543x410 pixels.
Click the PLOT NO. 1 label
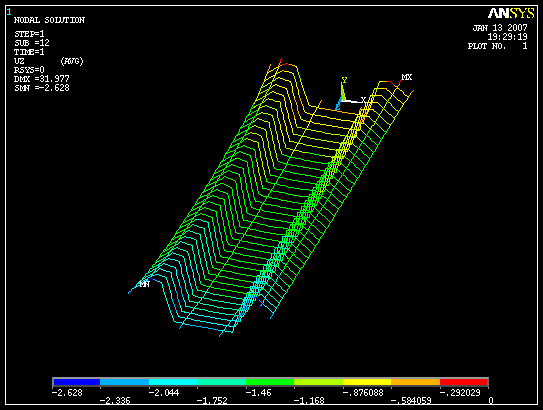[498, 46]
